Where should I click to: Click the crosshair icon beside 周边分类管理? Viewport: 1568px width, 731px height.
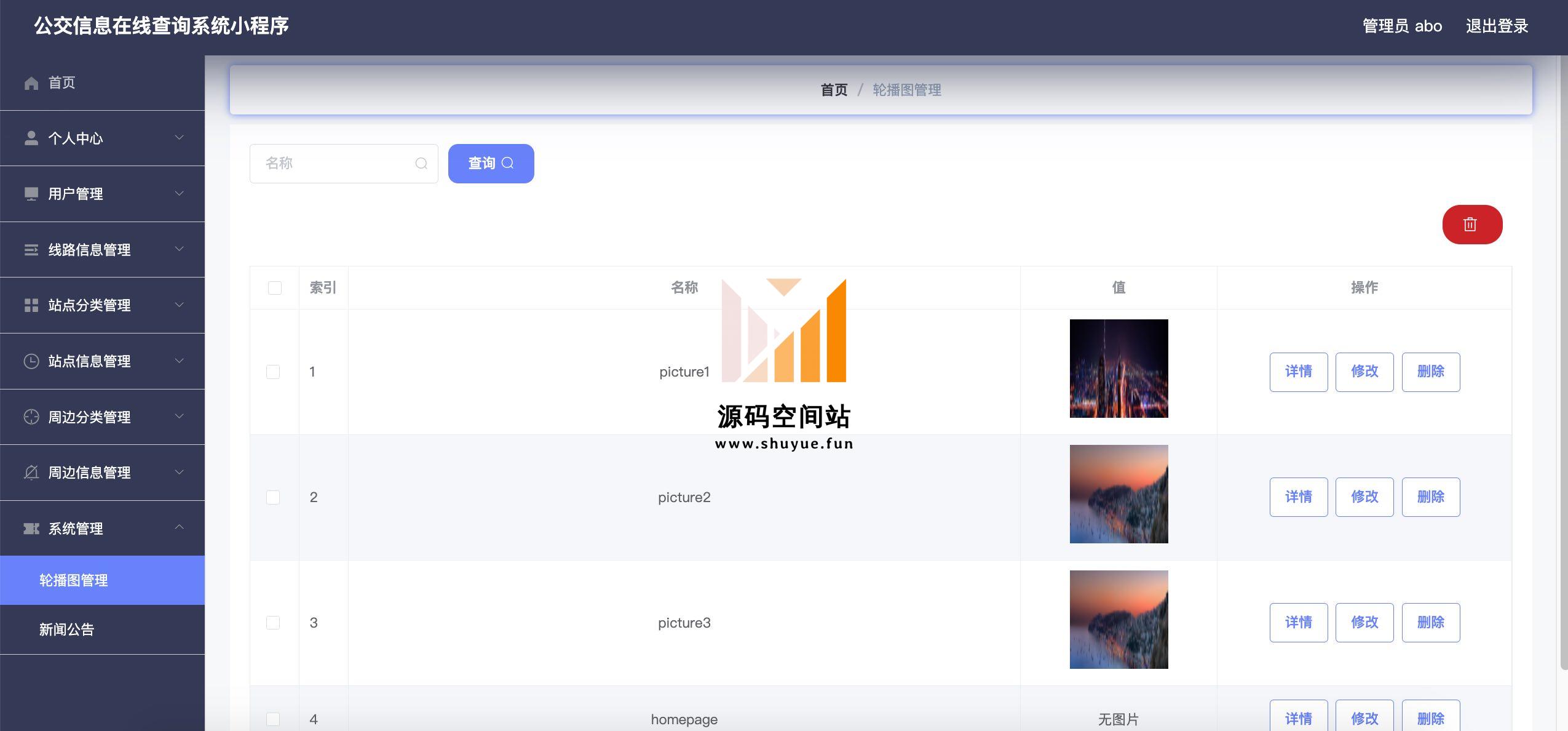click(x=31, y=417)
